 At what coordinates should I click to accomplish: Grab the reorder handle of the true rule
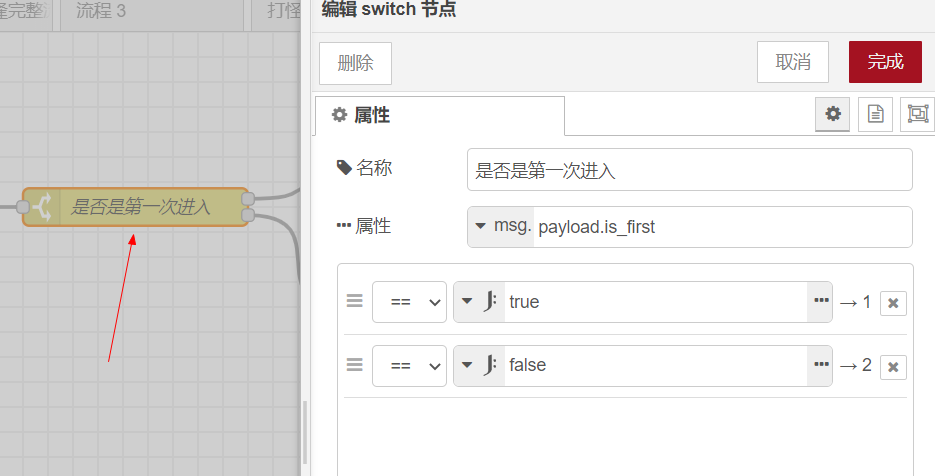click(355, 301)
